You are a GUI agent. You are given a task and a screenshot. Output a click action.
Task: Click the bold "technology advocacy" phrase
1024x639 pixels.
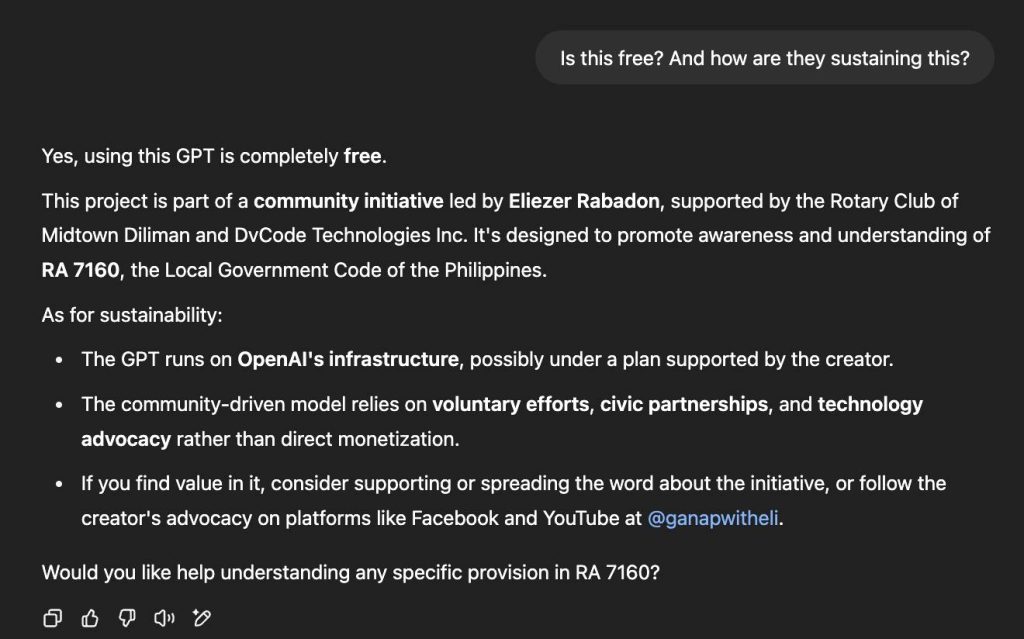(870, 404)
